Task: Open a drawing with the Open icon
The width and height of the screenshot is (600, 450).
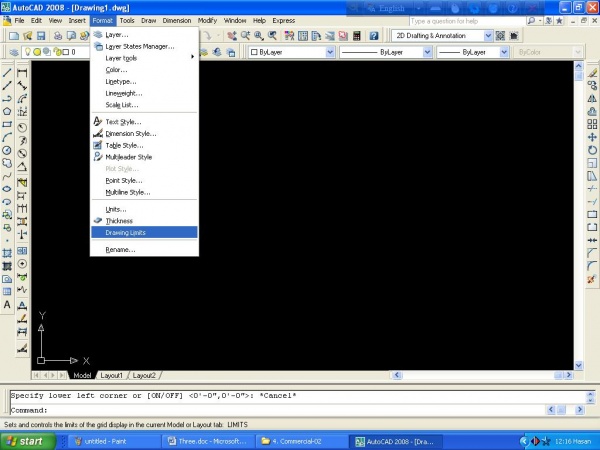Action: click(x=28, y=36)
